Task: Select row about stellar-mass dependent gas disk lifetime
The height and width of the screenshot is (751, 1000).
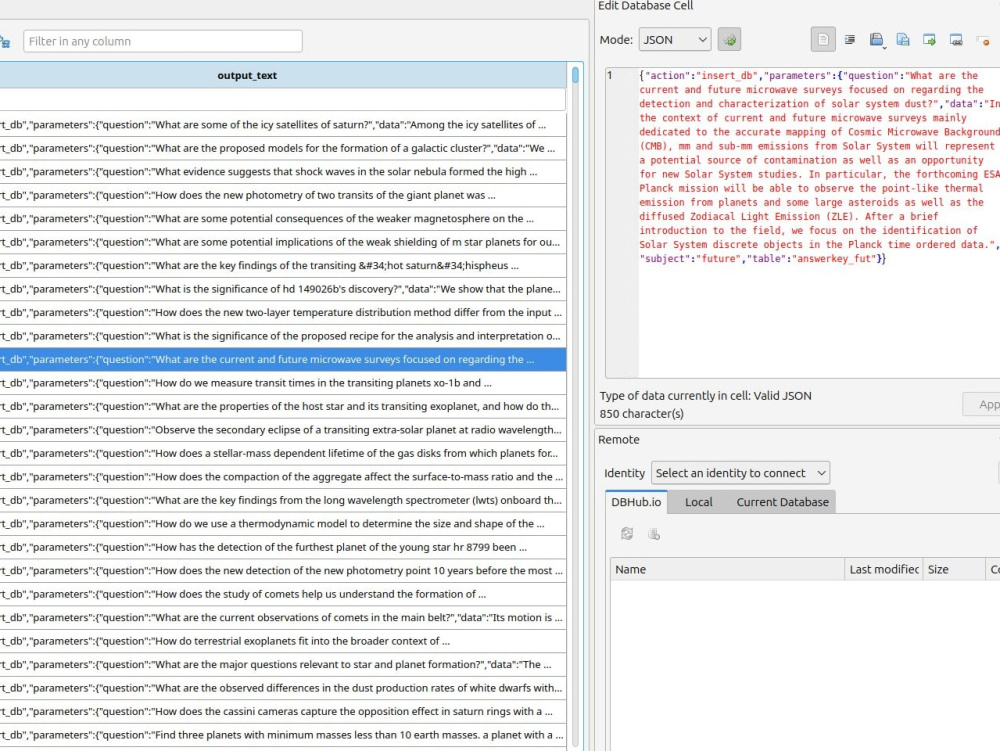Action: [283, 454]
